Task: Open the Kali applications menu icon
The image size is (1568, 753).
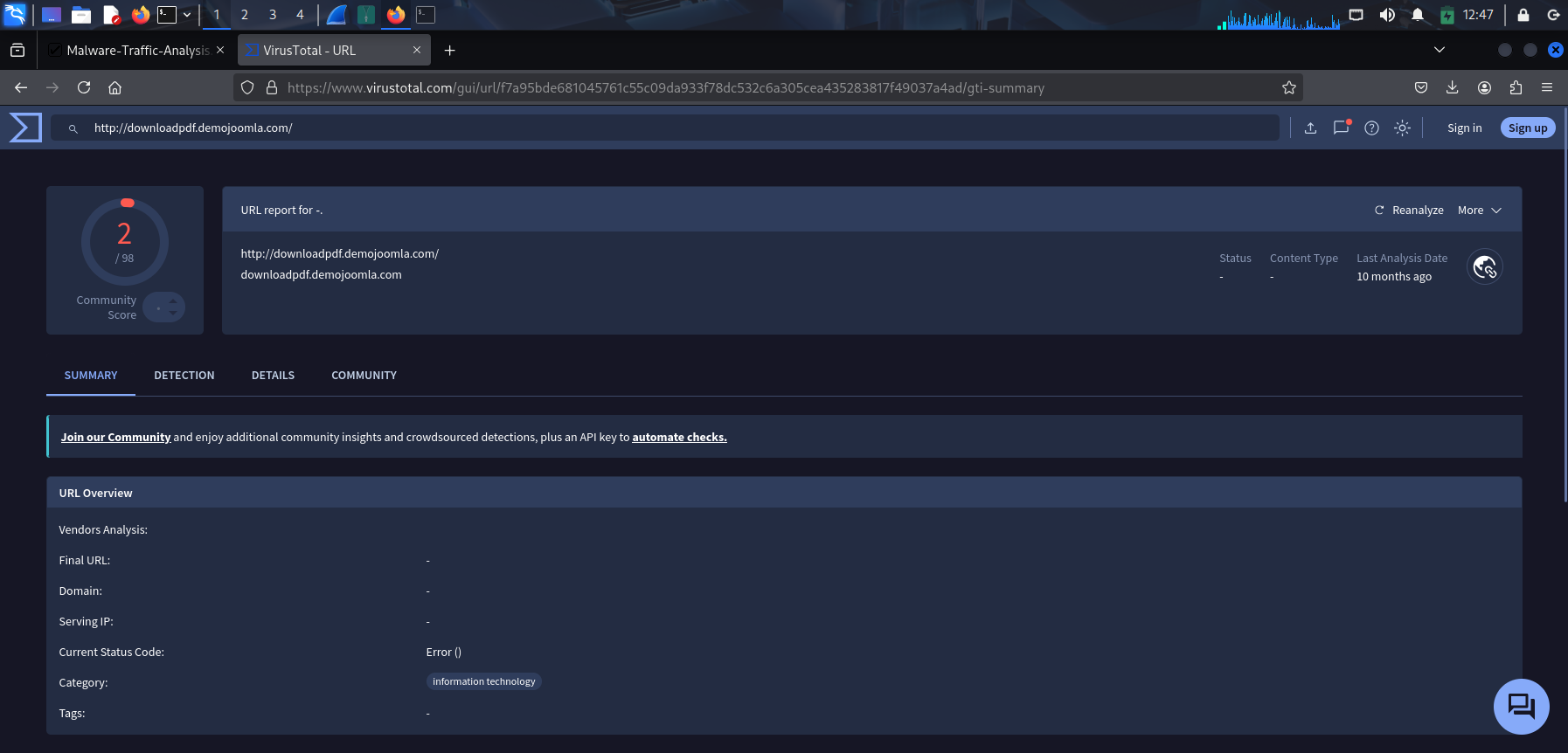Action: click(x=16, y=14)
